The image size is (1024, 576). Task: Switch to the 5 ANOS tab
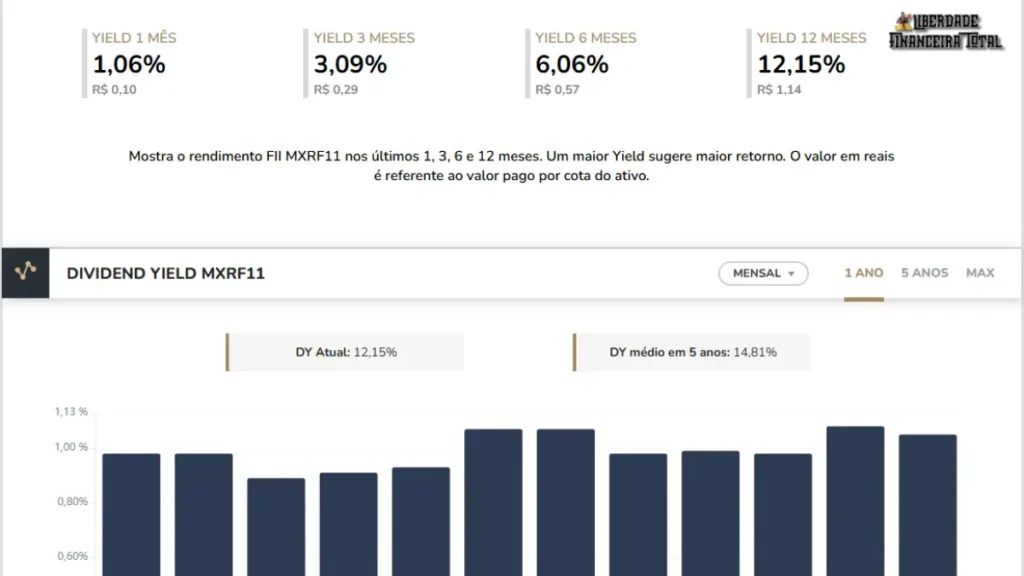(924, 273)
